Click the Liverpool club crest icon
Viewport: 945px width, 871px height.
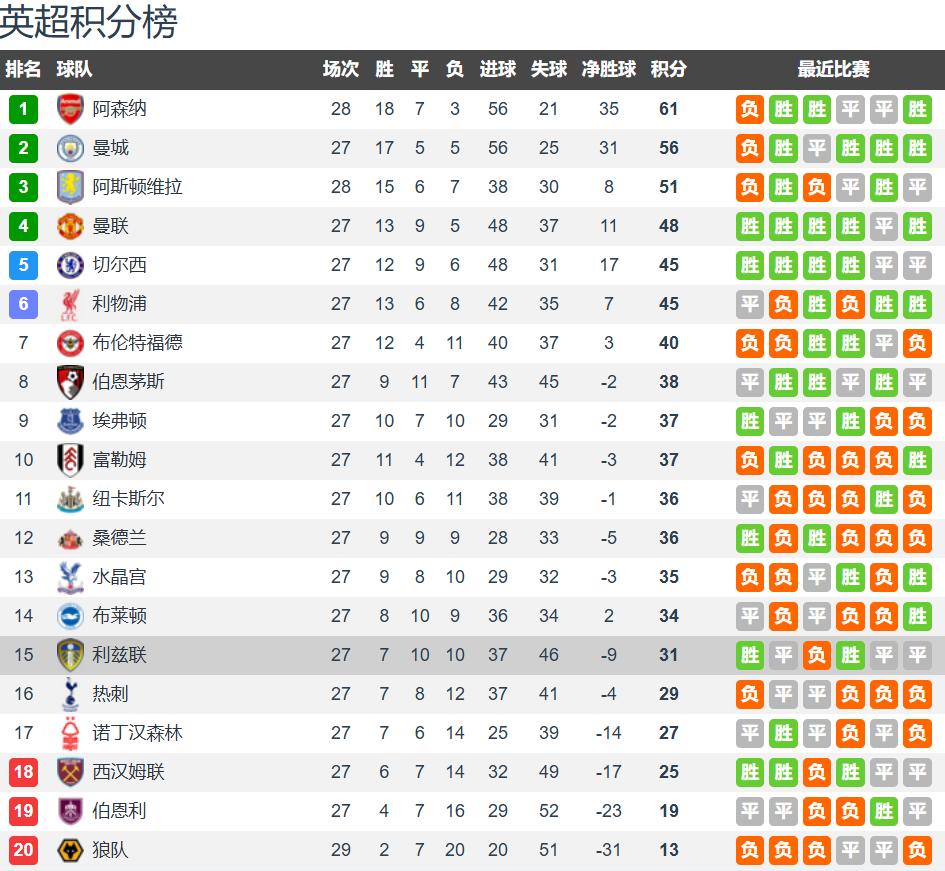click(x=70, y=304)
